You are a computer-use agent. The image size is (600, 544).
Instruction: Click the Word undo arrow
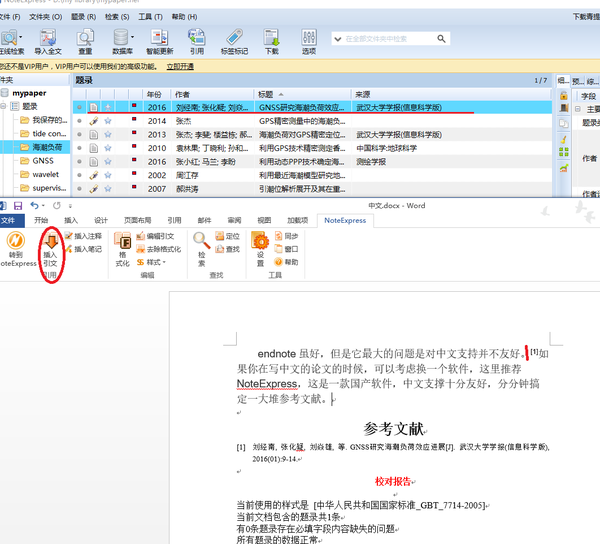pyautogui.click(x=34, y=205)
